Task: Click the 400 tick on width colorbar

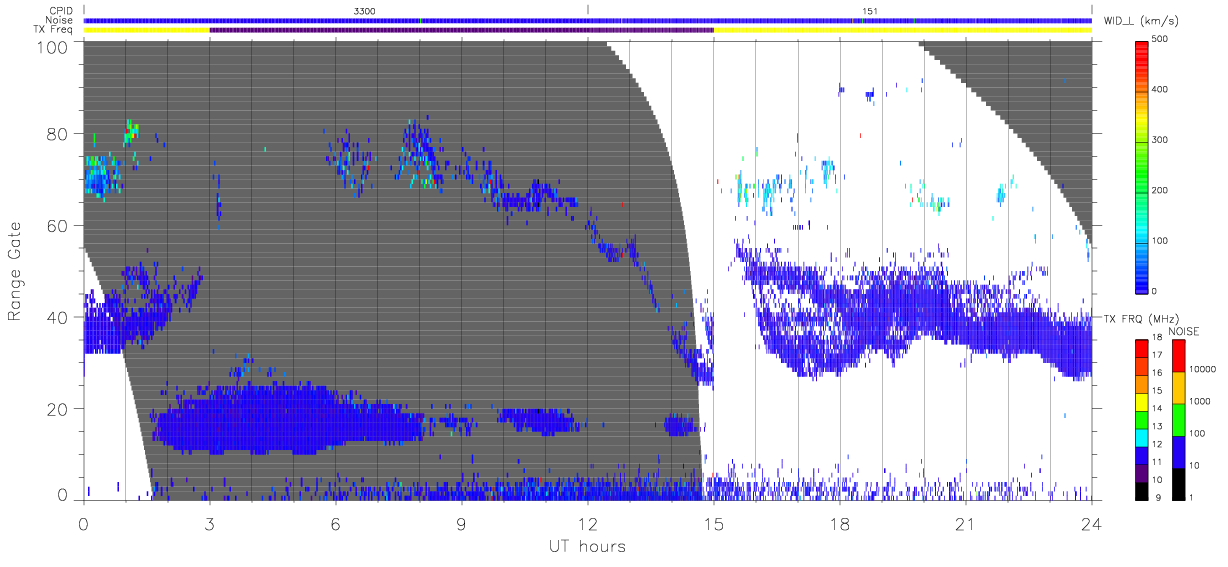Action: (x=1161, y=89)
